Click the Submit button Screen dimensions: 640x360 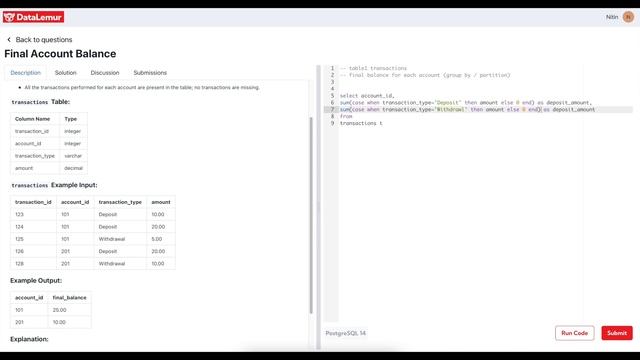tap(617, 333)
